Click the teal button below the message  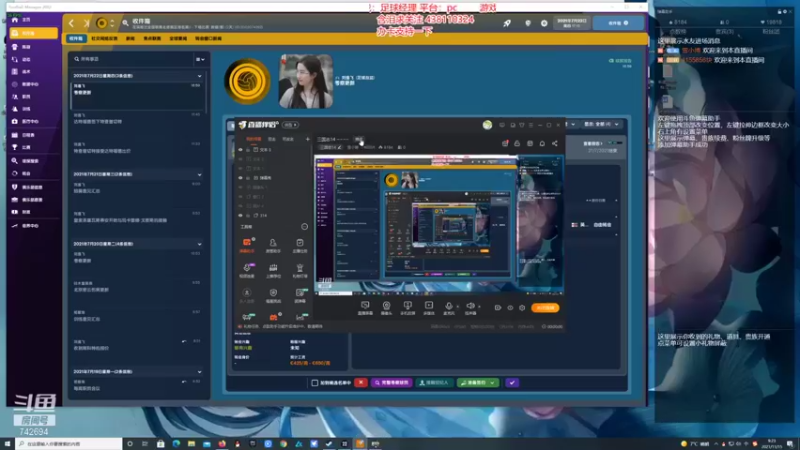pyautogui.click(x=434, y=383)
